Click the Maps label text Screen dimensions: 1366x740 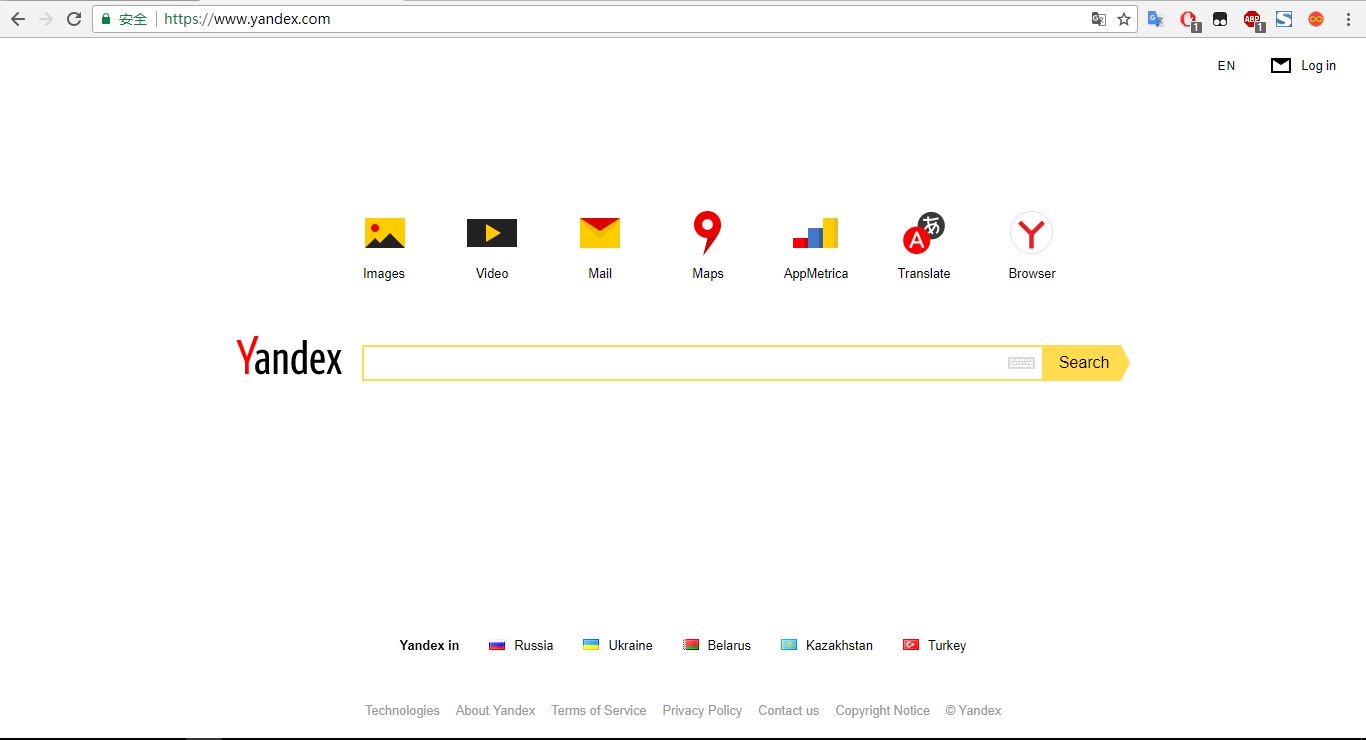[707, 274]
